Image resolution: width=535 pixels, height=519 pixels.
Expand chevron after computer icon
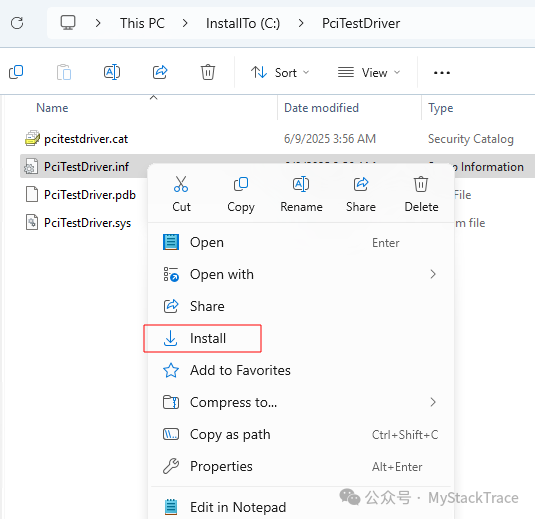[x=98, y=23]
